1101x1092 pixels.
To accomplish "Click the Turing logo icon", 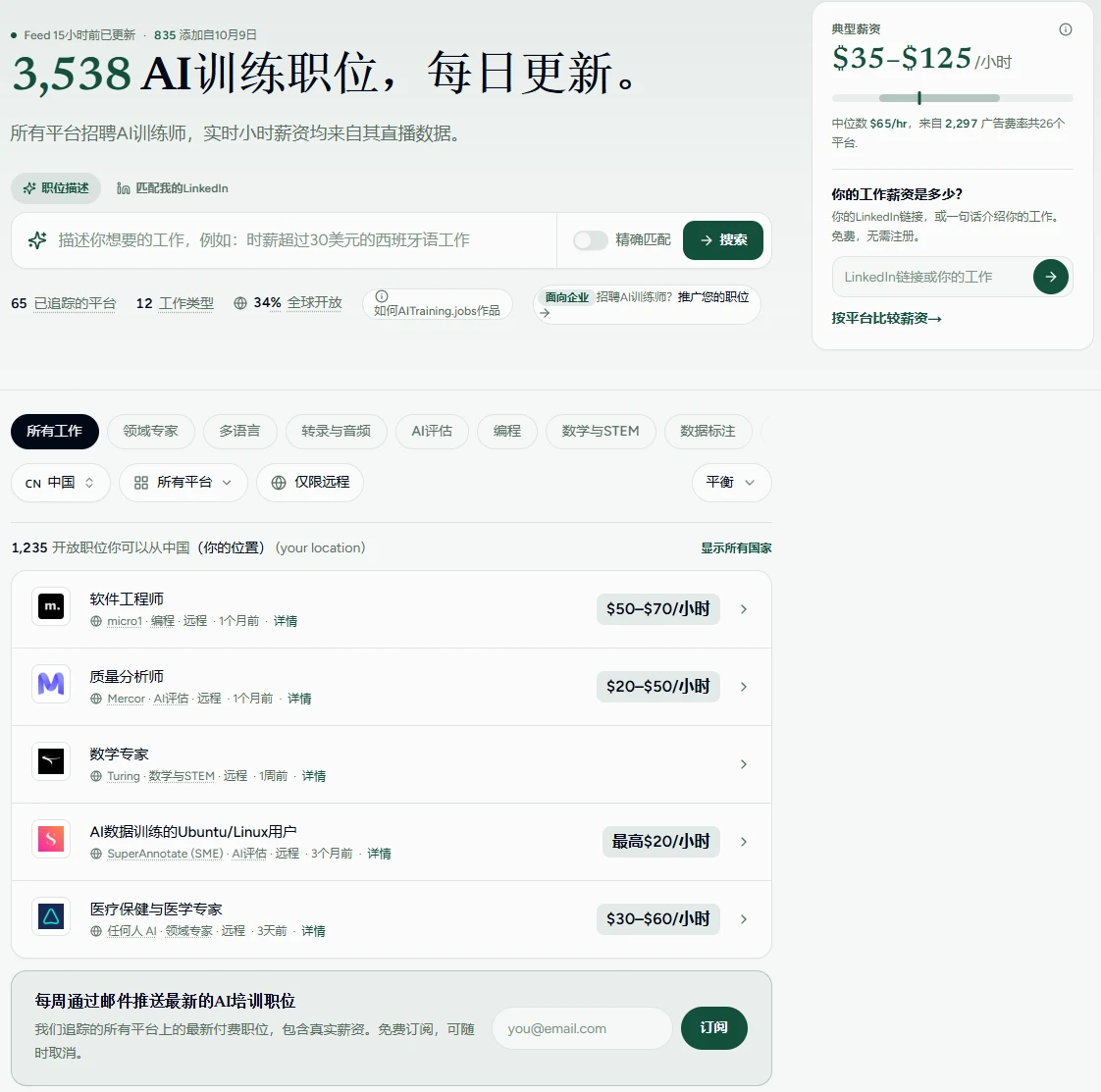I will tap(51, 761).
